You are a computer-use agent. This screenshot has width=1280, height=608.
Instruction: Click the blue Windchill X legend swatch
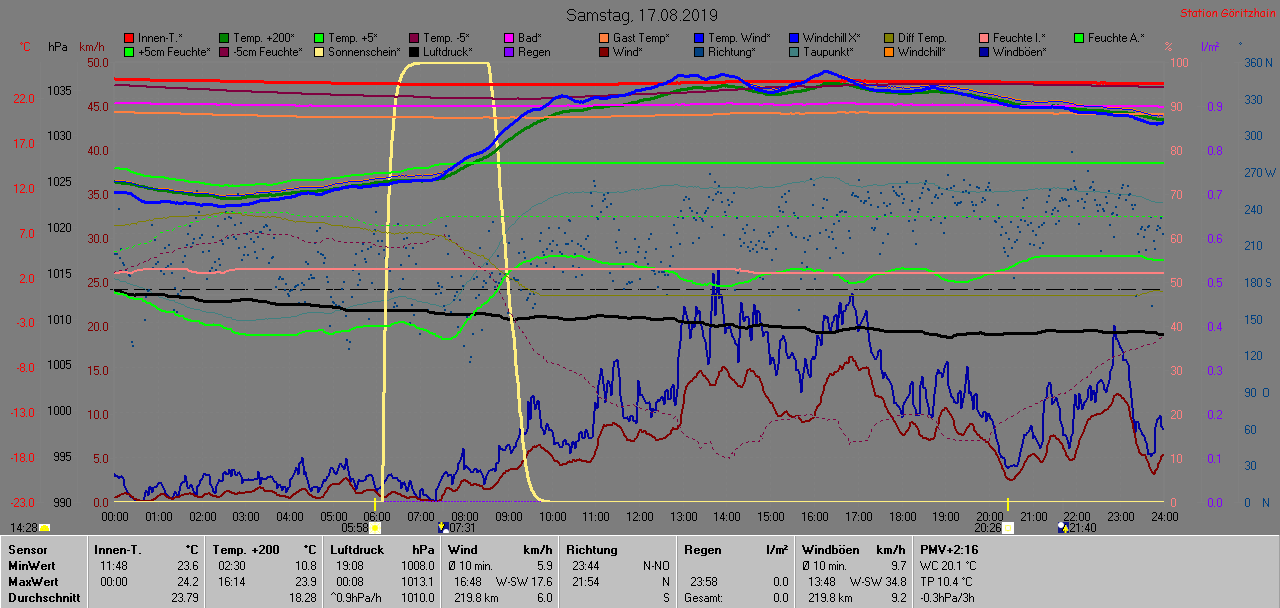tap(794, 37)
